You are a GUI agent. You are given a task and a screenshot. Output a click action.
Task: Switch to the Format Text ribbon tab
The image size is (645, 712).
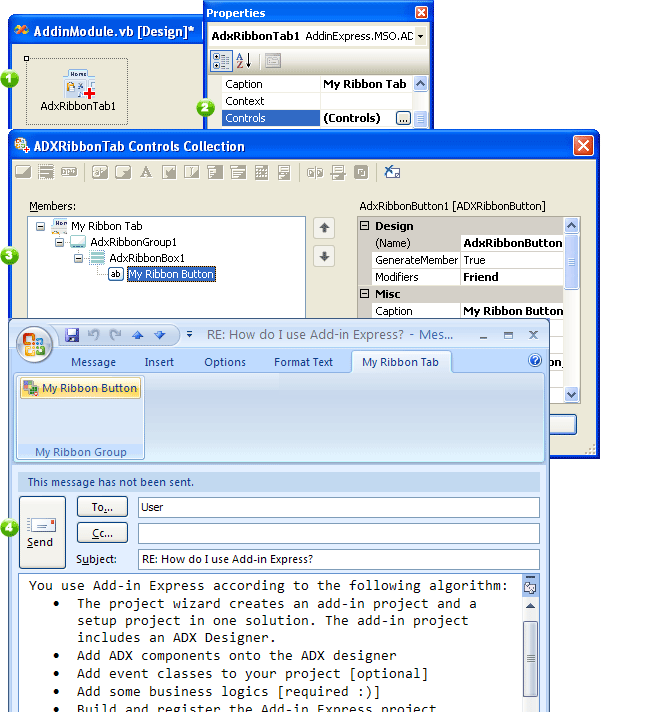pyautogui.click(x=303, y=362)
